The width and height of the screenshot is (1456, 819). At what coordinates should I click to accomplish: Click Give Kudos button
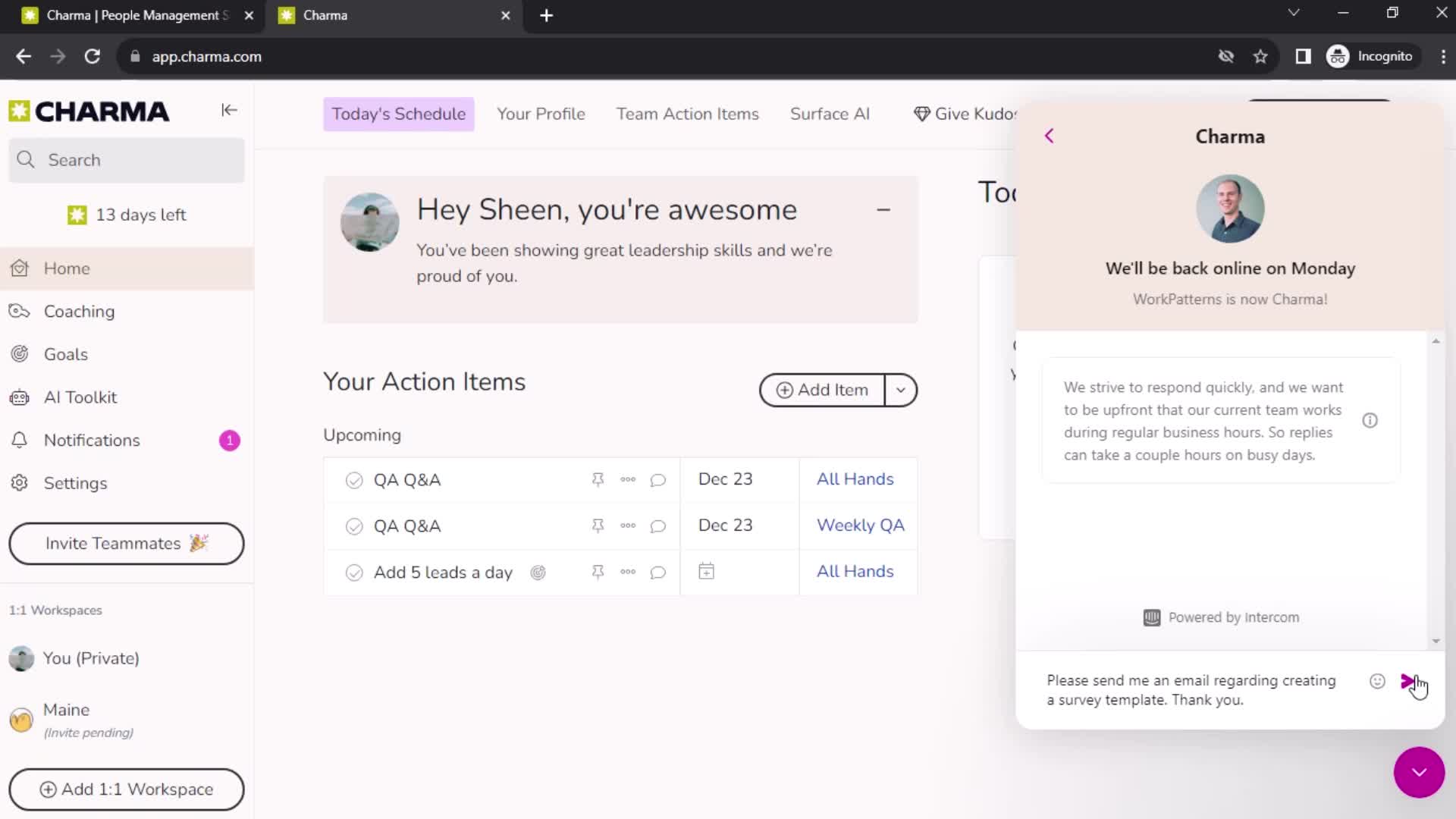[965, 114]
